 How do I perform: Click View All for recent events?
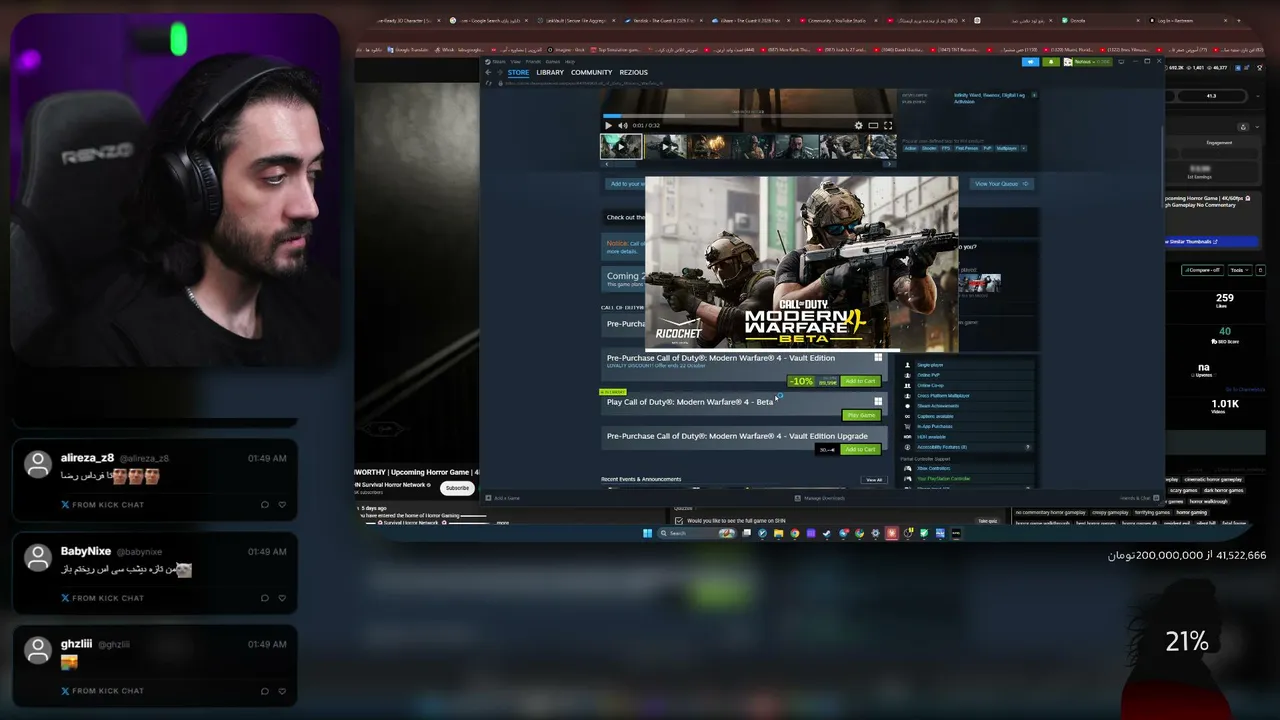tap(874, 480)
